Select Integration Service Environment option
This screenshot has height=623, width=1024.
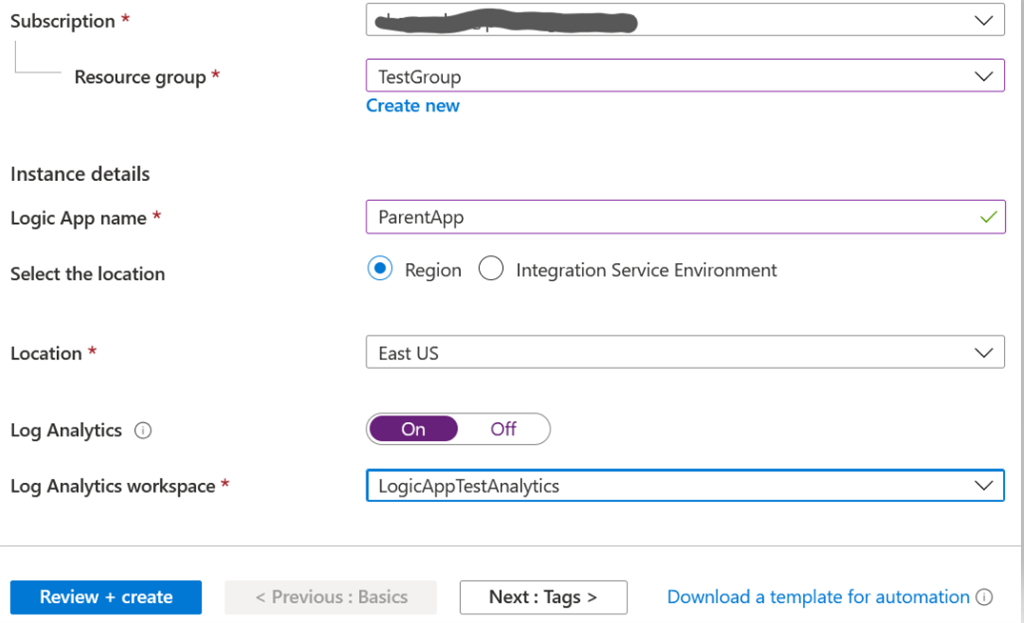(491, 269)
